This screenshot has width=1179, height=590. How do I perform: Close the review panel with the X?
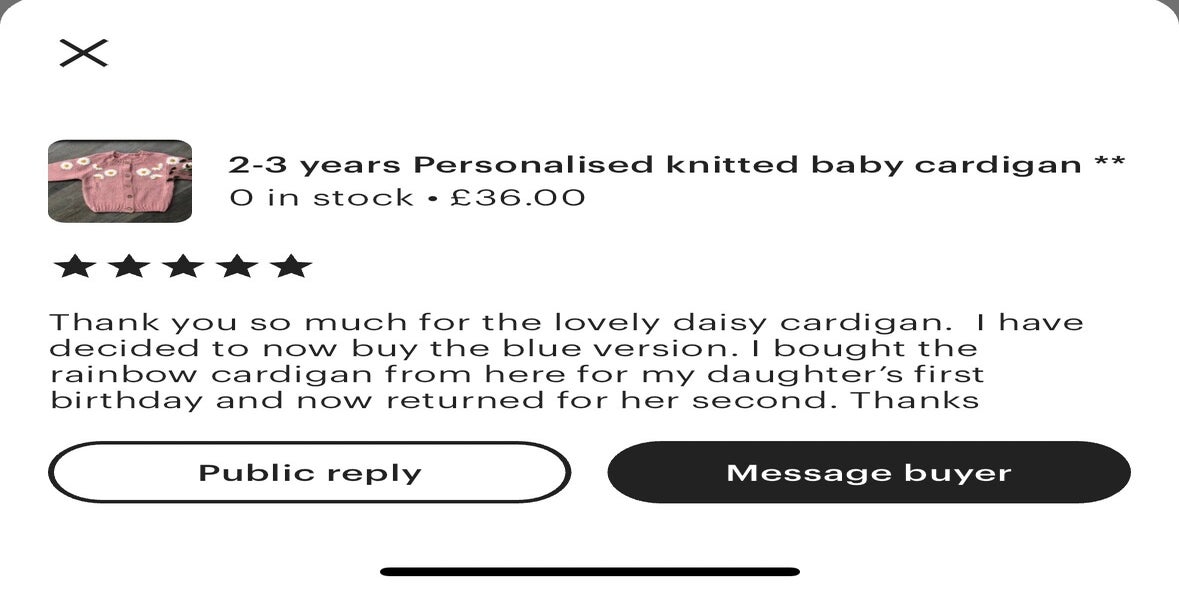83,53
